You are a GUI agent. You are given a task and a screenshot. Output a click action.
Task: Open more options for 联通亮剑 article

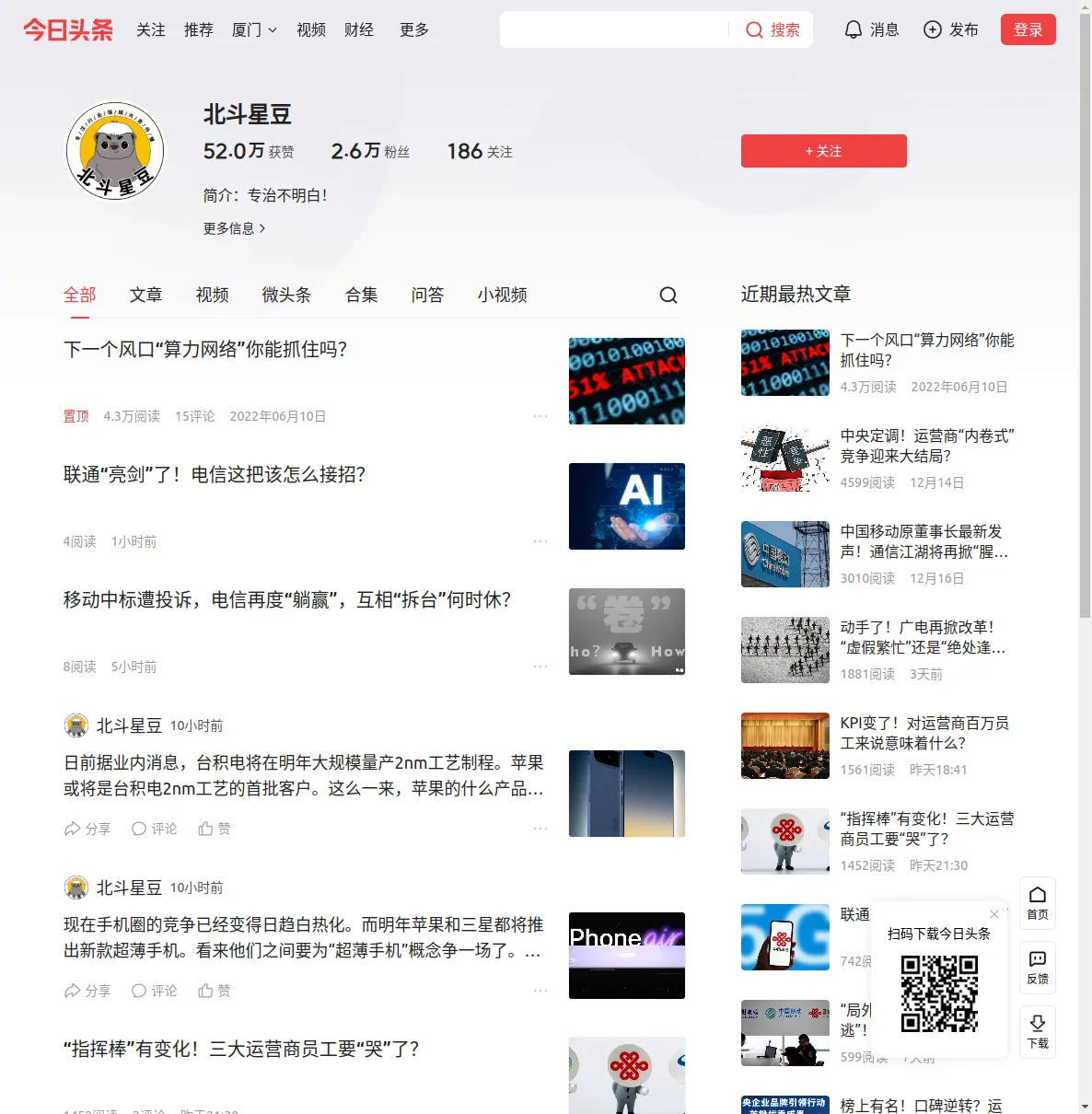point(540,541)
